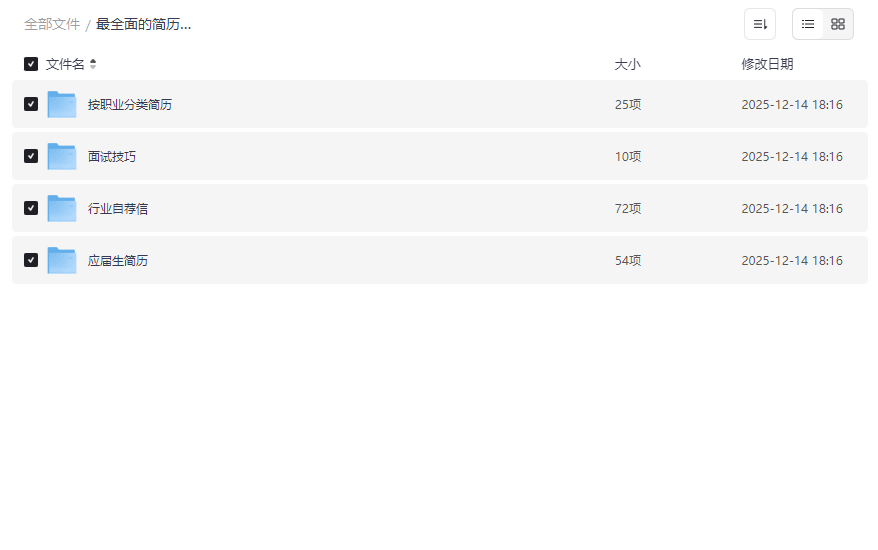This screenshot has width=878, height=550.
Task: Switch to list view
Action: click(808, 24)
